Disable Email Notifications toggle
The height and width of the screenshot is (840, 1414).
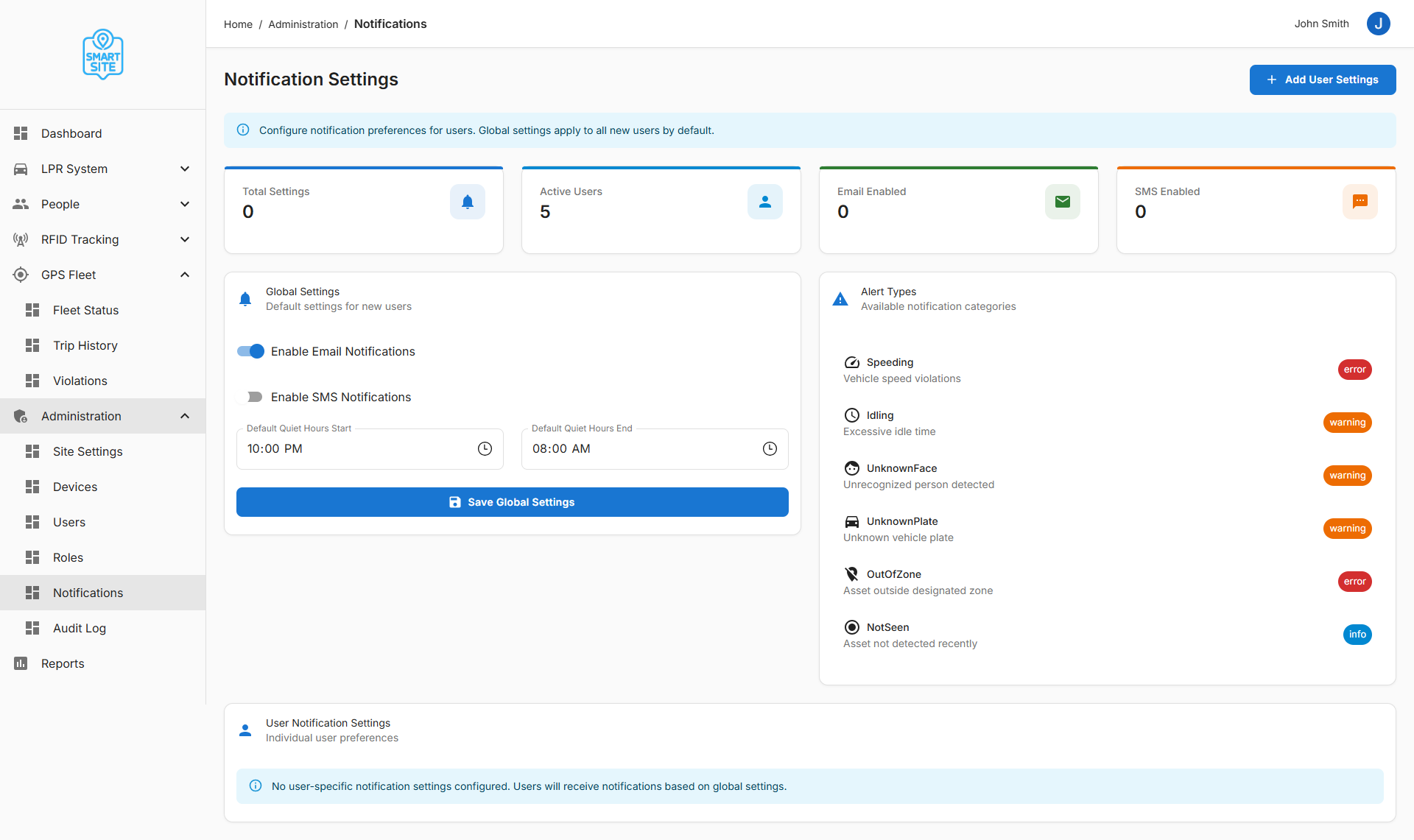pyautogui.click(x=250, y=351)
